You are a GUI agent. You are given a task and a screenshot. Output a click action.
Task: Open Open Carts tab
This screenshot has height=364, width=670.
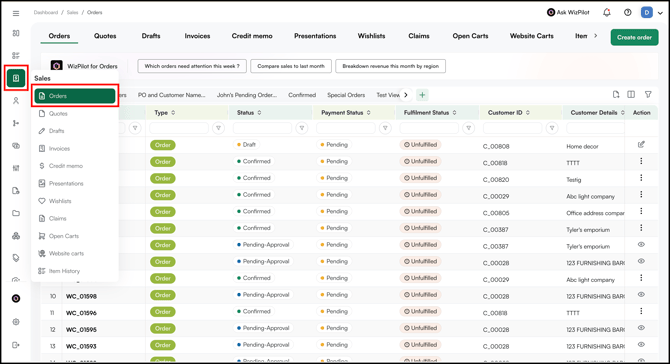coord(470,36)
